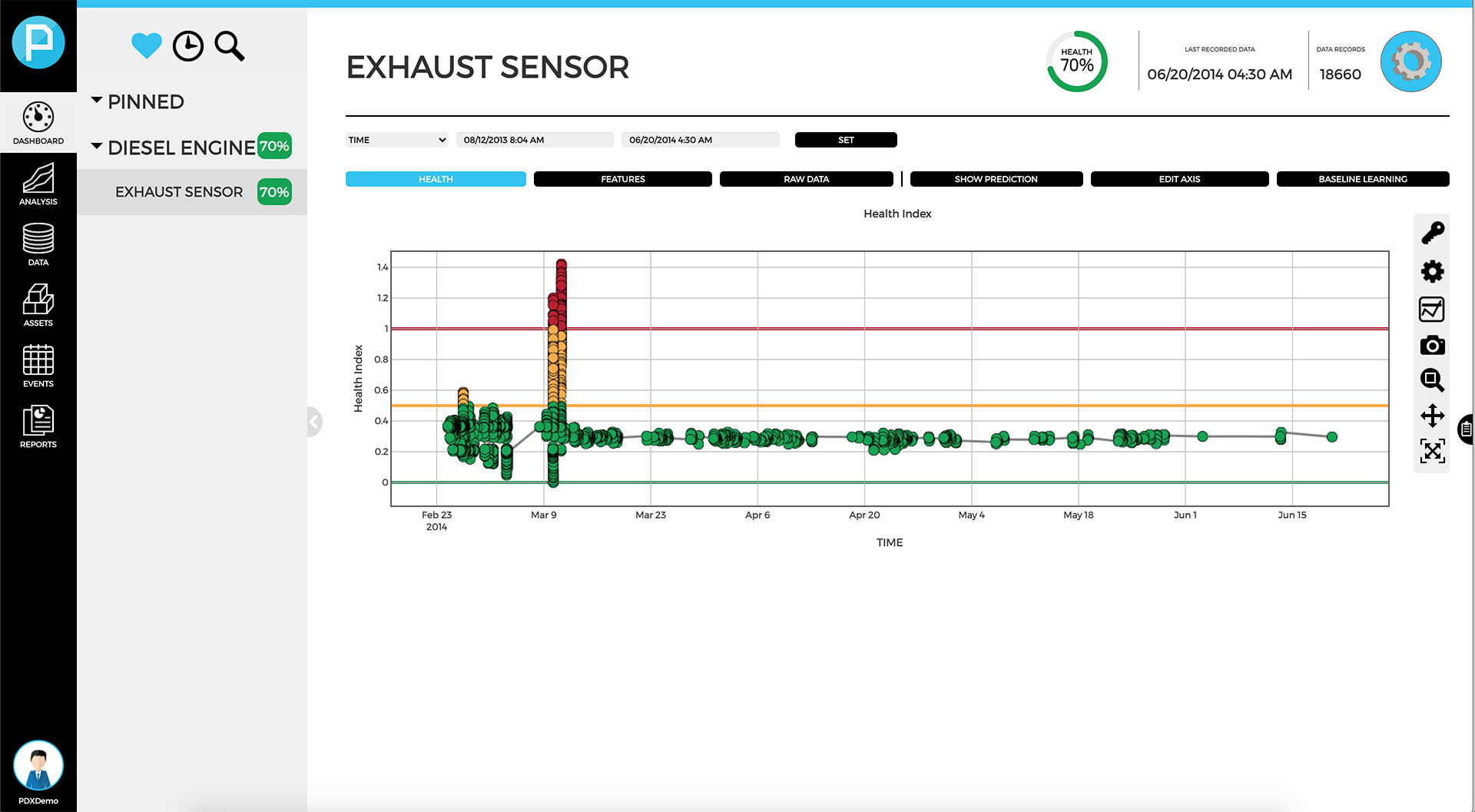Open the Analysis section
The width and height of the screenshot is (1475, 812).
pyautogui.click(x=38, y=184)
